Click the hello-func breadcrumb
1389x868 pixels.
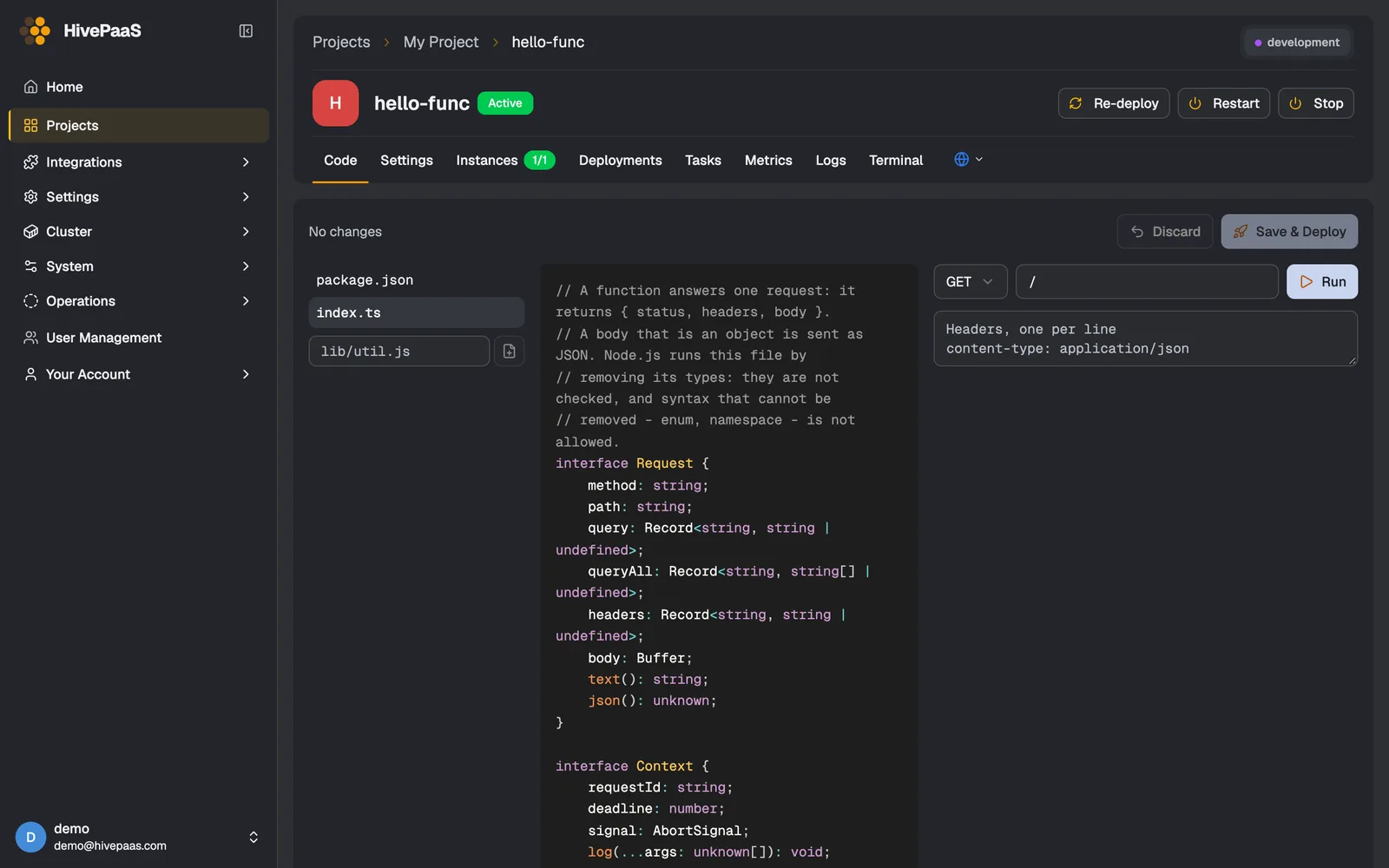(x=548, y=42)
